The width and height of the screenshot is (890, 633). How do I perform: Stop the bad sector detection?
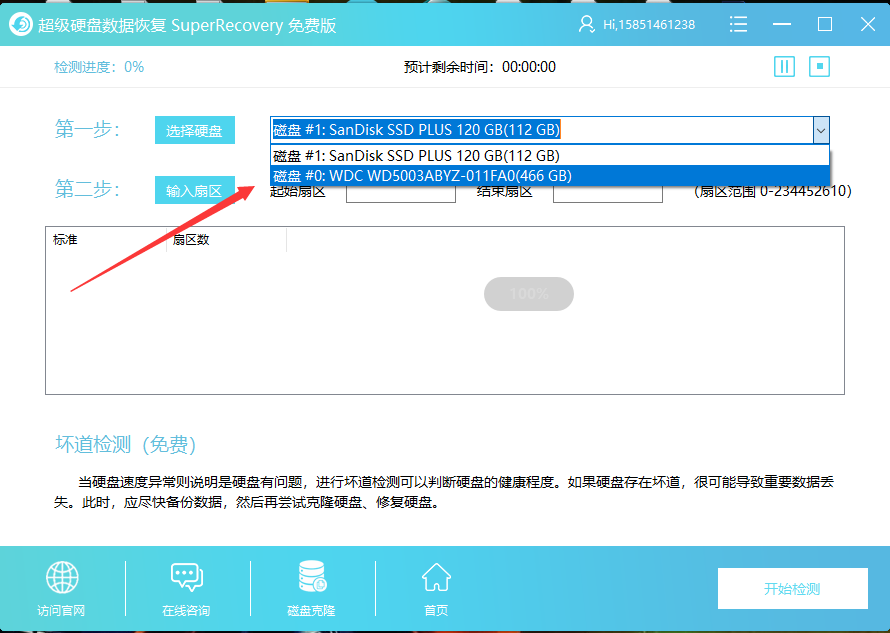pyautogui.click(x=819, y=66)
